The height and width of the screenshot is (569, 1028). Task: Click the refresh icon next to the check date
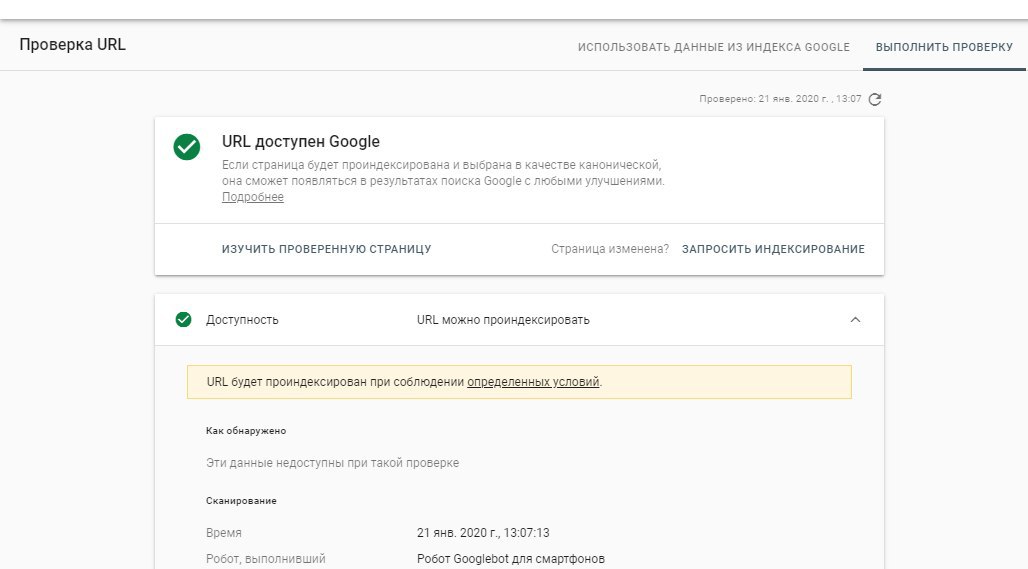[x=875, y=99]
